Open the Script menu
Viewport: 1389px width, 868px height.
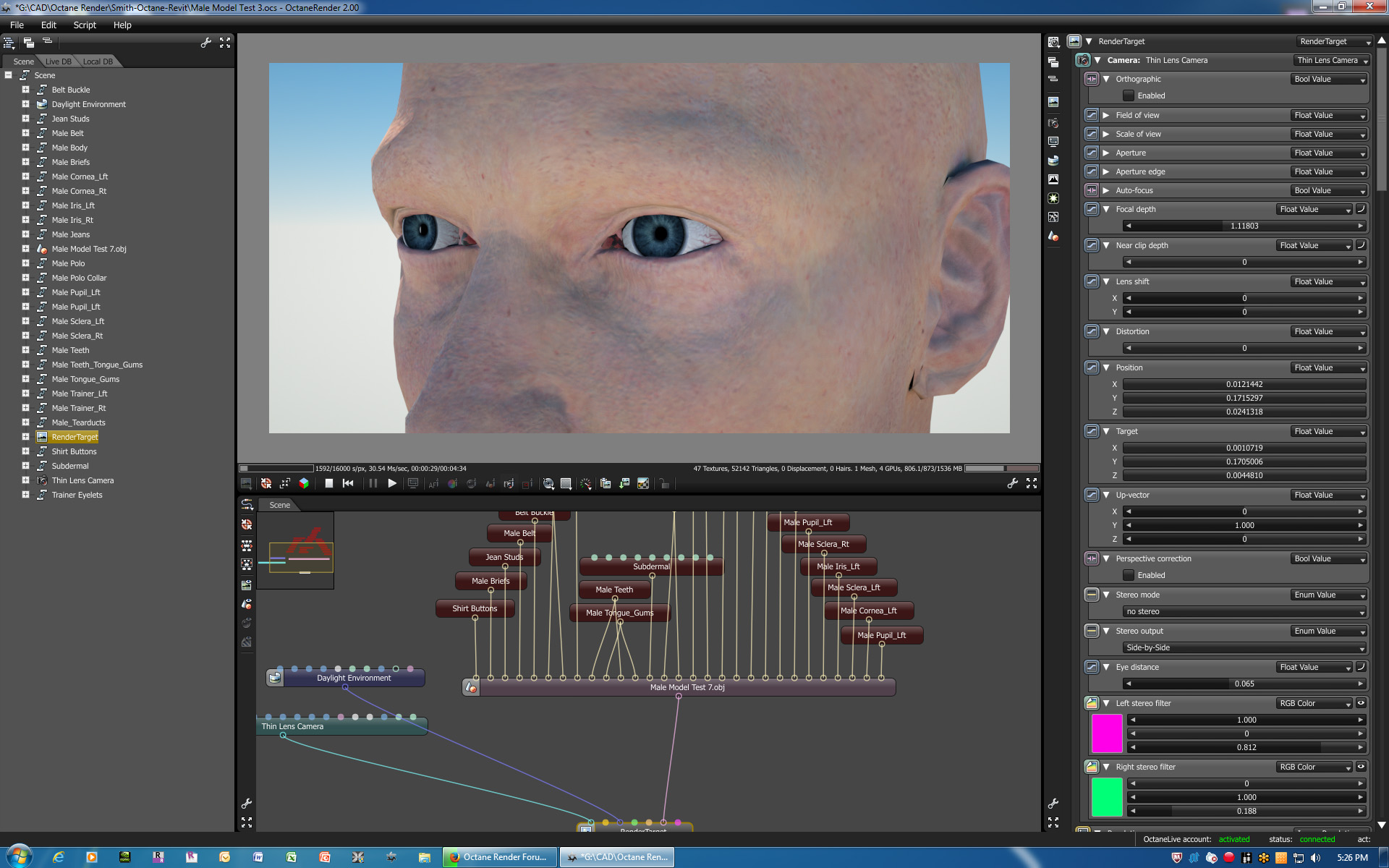85,25
